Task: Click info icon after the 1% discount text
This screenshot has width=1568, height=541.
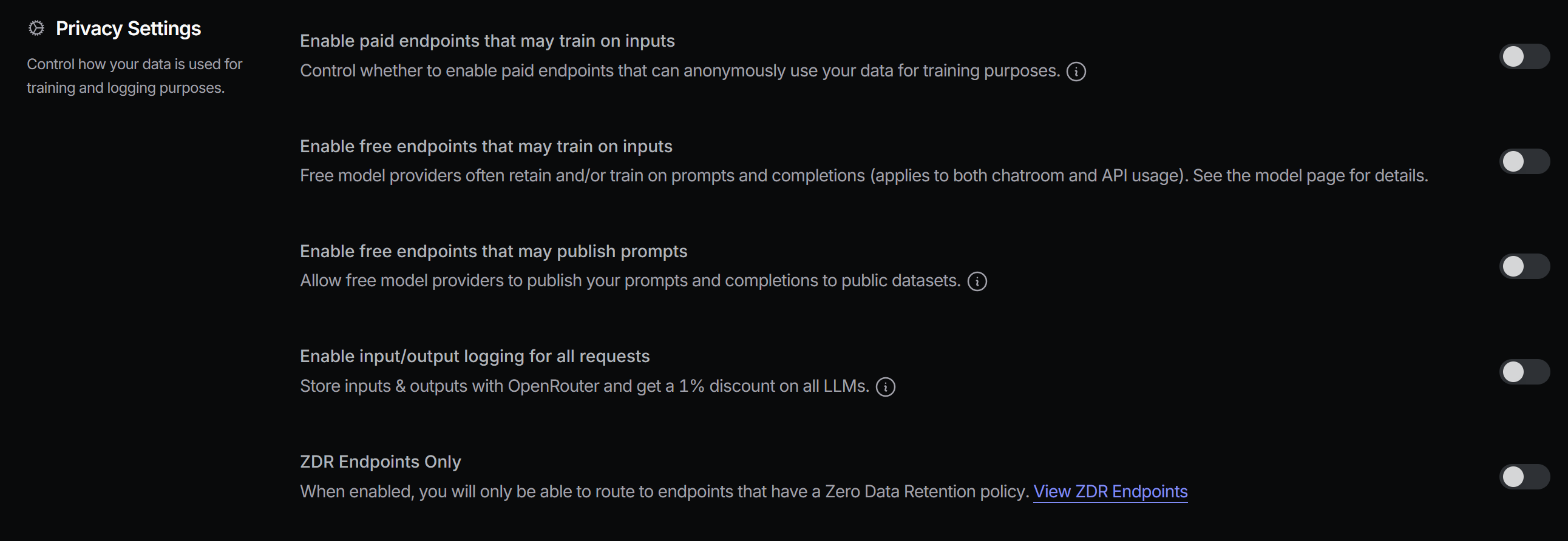Action: click(885, 387)
